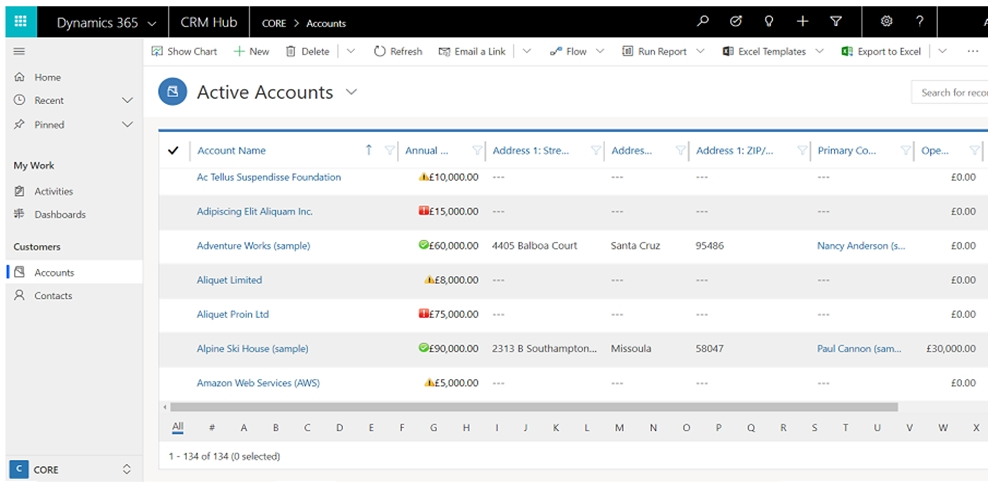Collapse the sidebar with hamburger icon
This screenshot has width=988, height=482.
tap(20, 52)
